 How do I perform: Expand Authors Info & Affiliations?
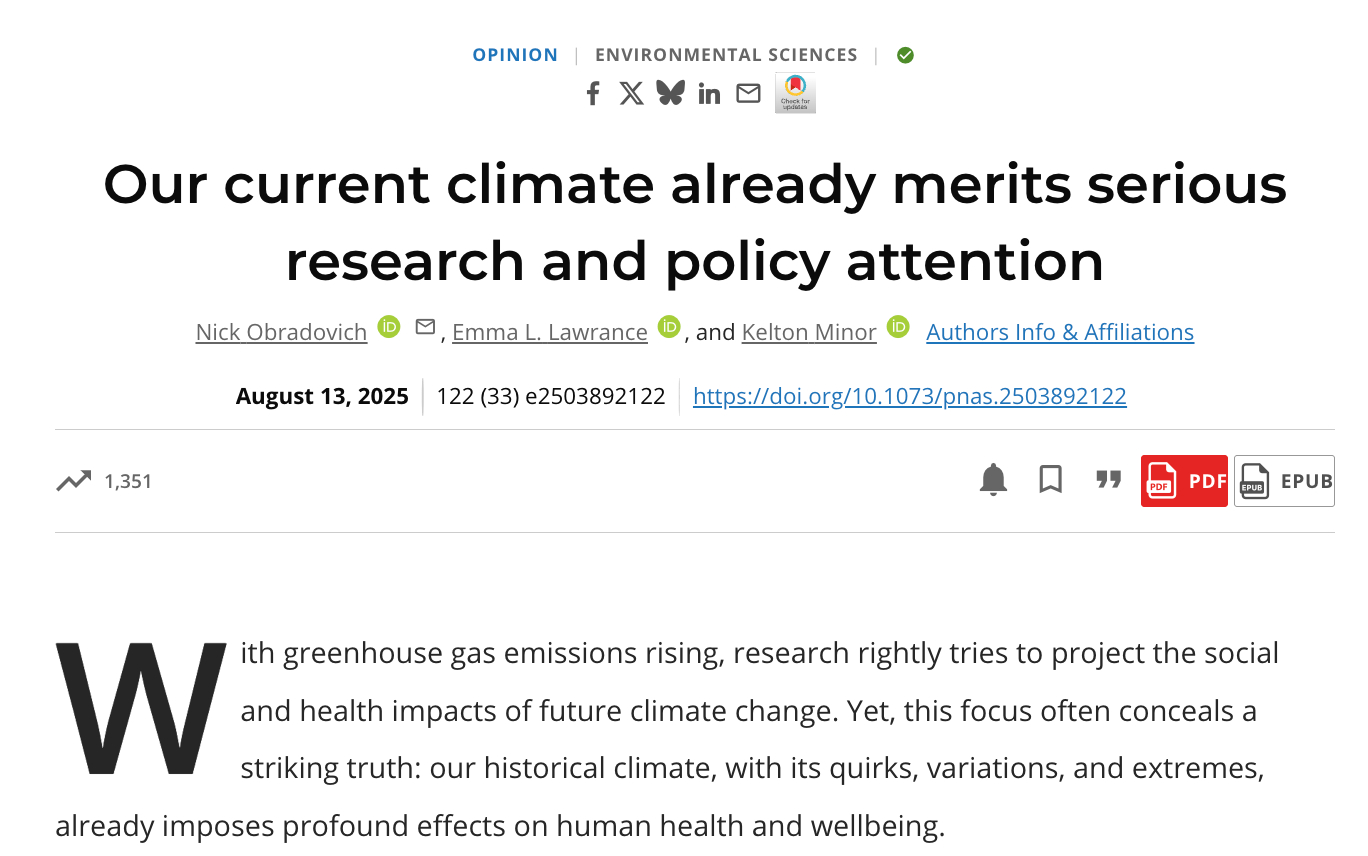pos(1060,332)
